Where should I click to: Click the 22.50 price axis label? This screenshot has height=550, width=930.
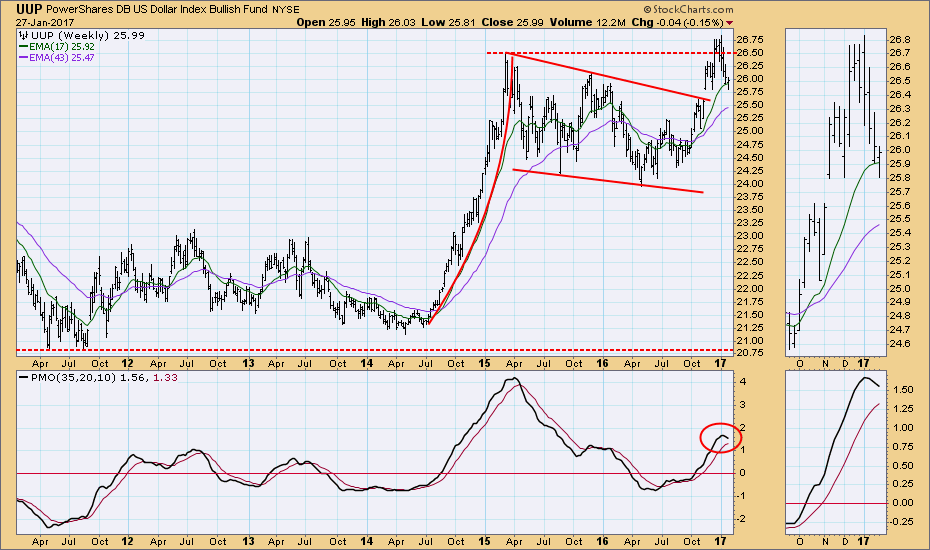[x=750, y=262]
